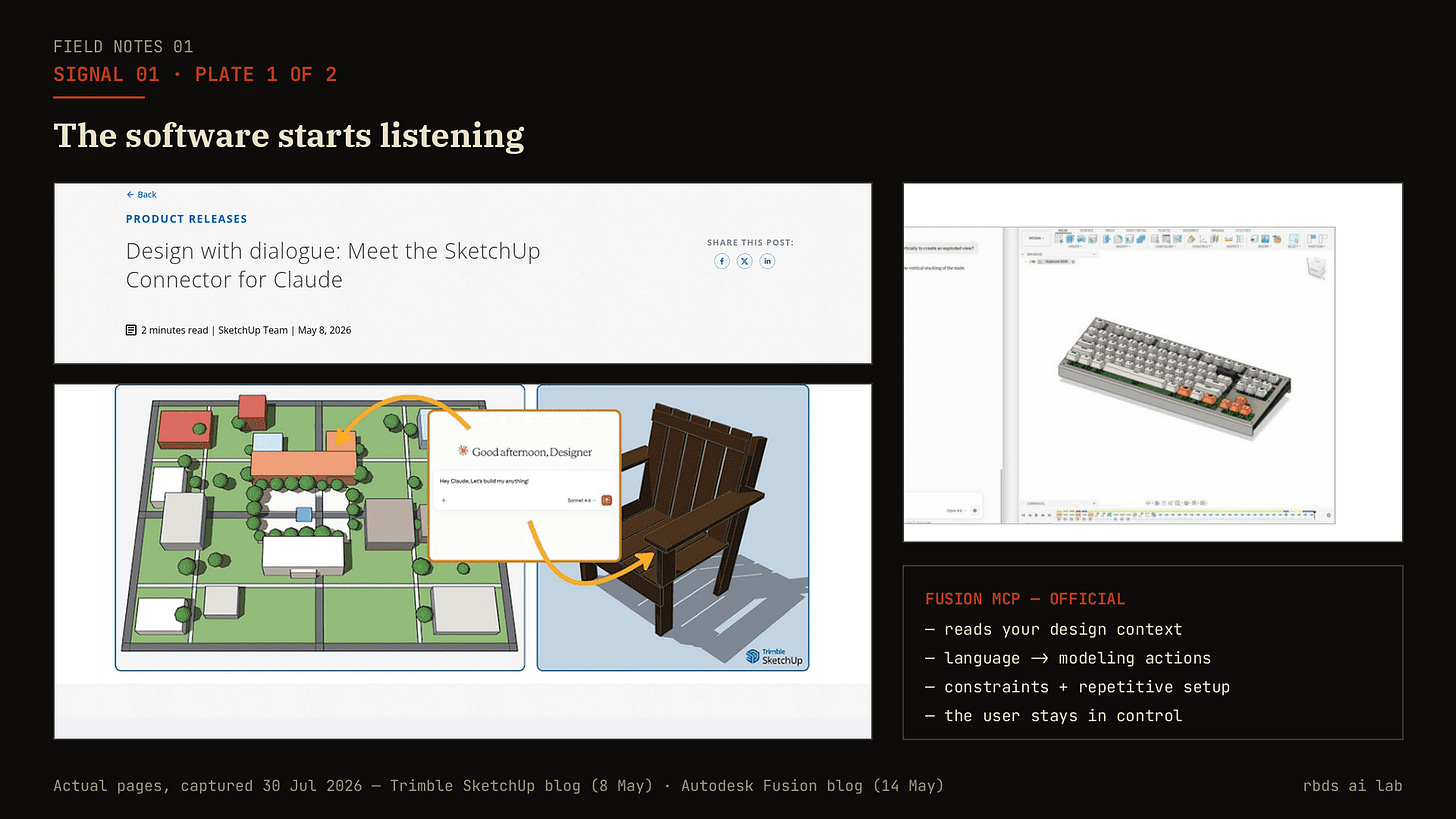The height and width of the screenshot is (819, 1456).
Task: Jump to timeline end in Fusion
Action: pyautogui.click(x=1049, y=515)
